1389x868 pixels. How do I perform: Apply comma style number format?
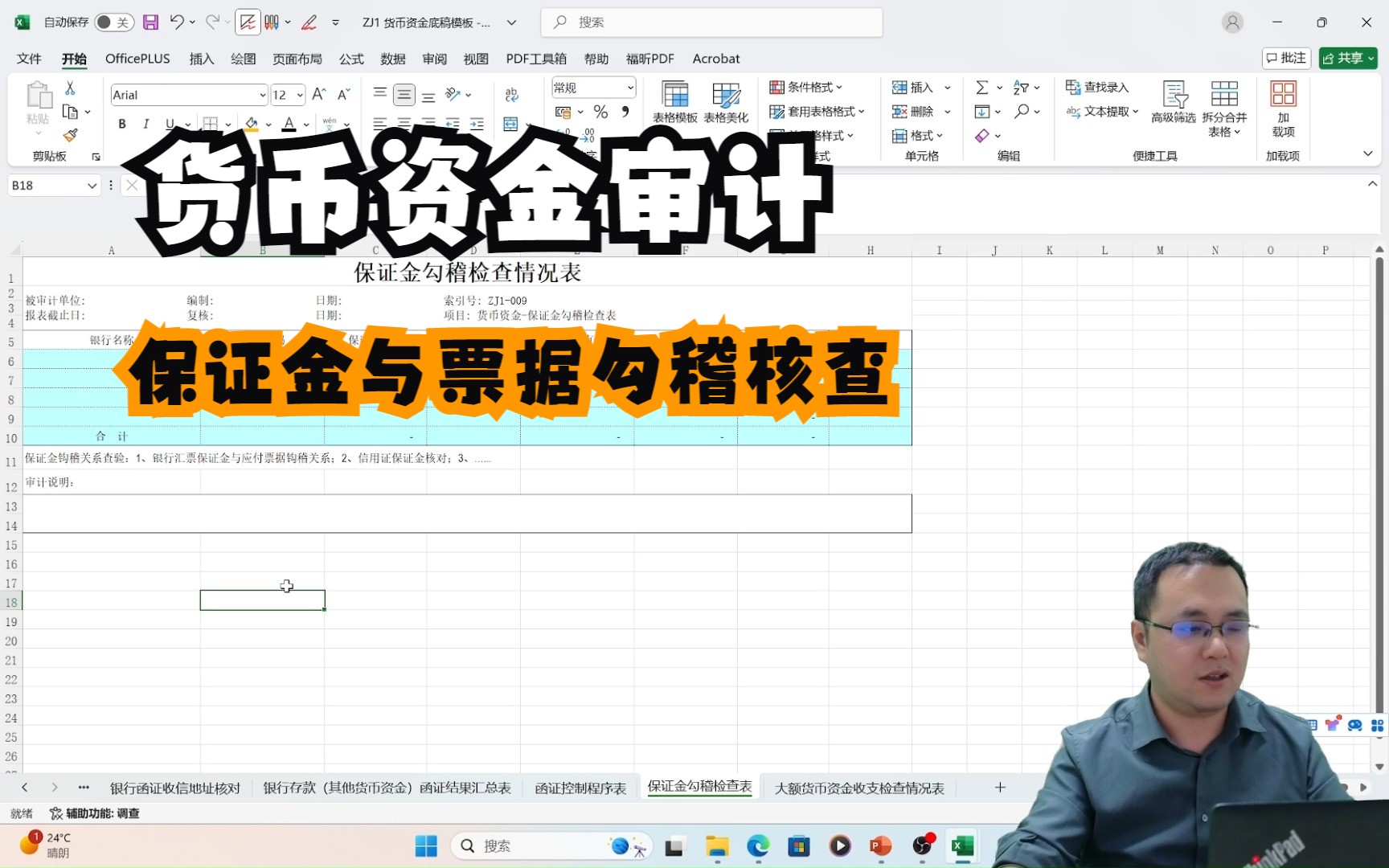click(625, 112)
